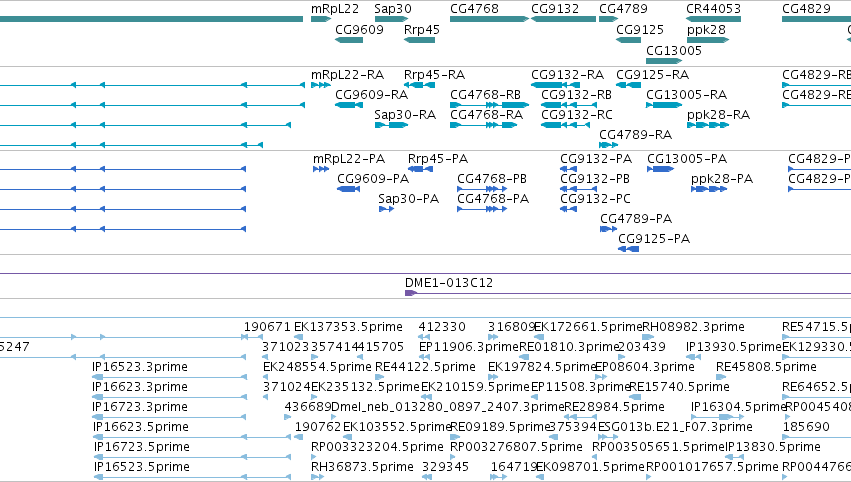Click the mRpL22-RA transcript label

[347, 74]
